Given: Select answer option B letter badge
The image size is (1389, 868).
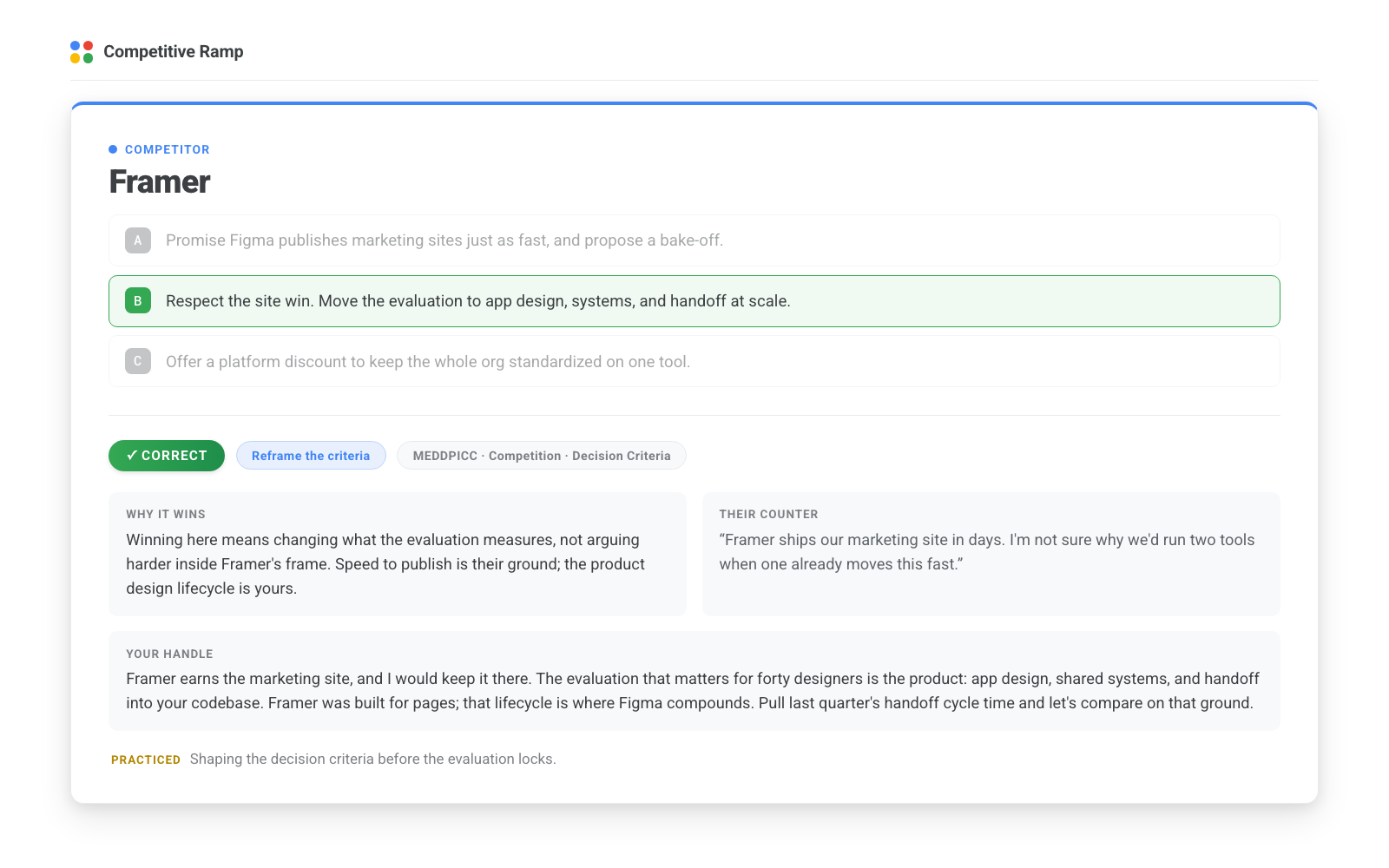Looking at the screenshot, I should click(138, 301).
